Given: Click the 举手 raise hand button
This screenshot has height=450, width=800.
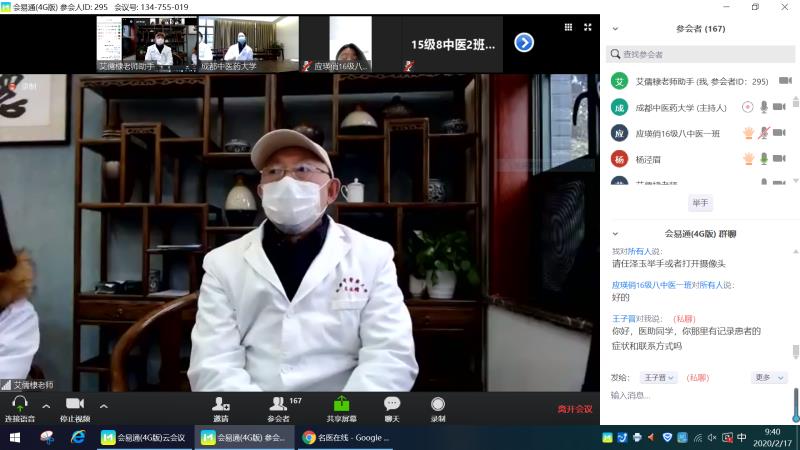Looking at the screenshot, I should click(700, 203).
